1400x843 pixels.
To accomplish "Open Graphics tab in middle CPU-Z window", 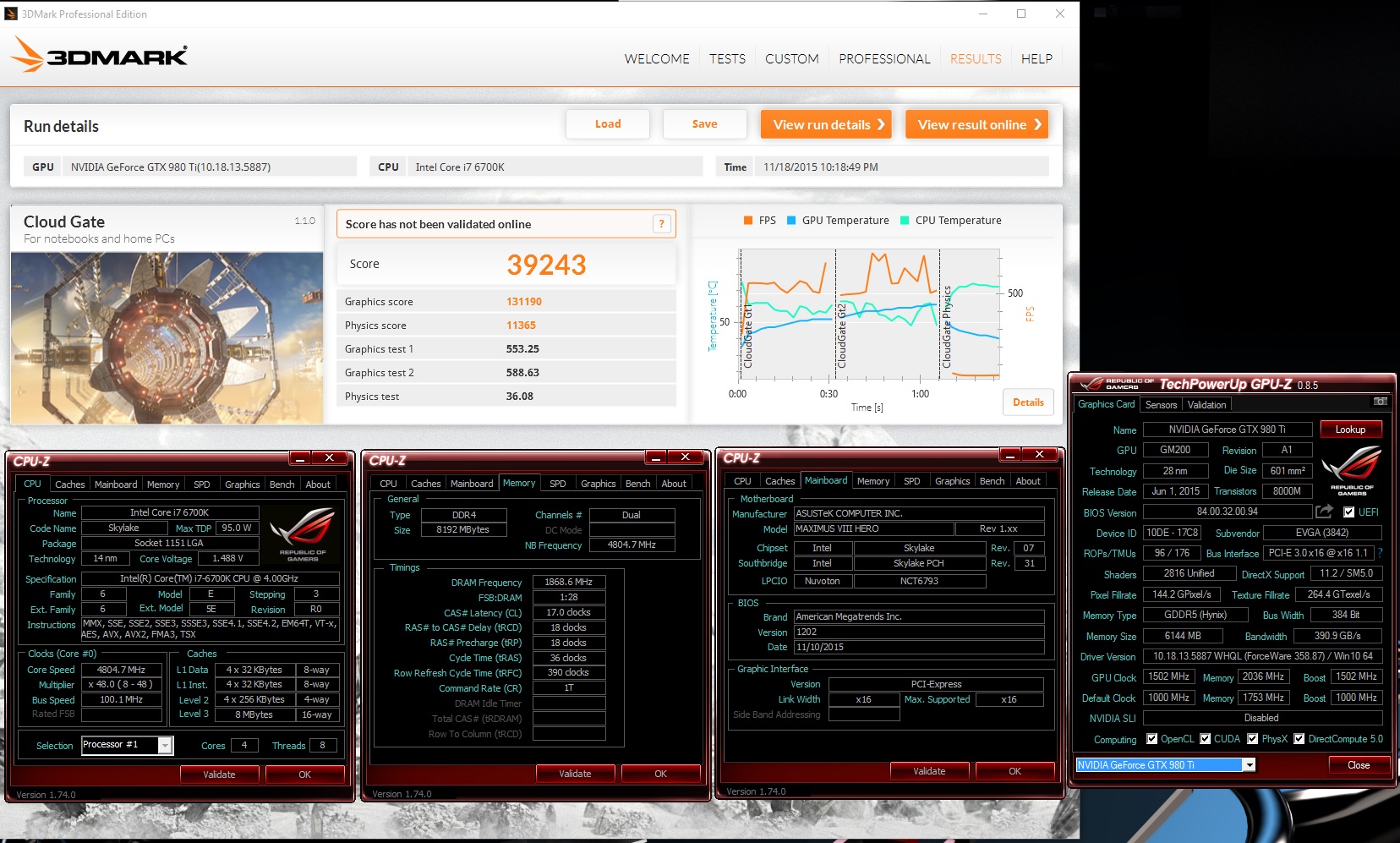I will tap(598, 484).
